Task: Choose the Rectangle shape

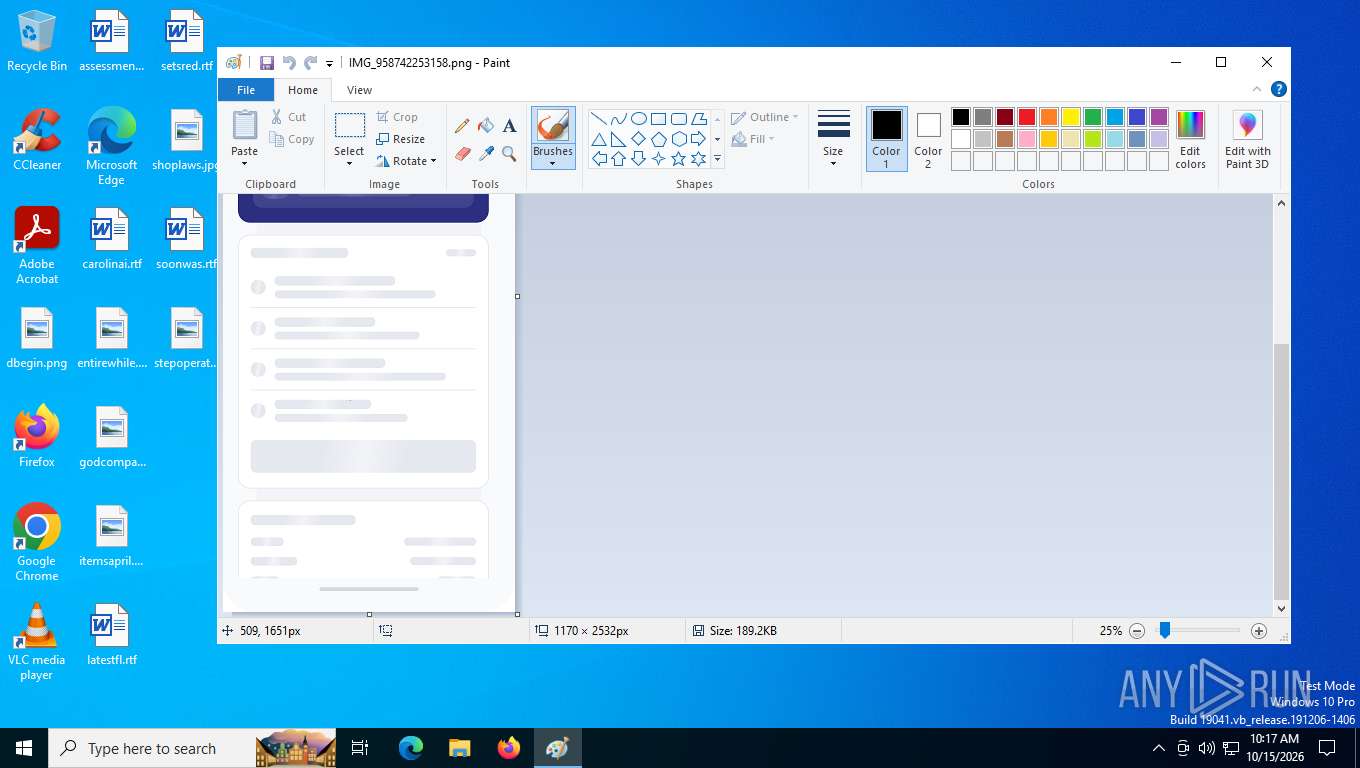Action: [659, 119]
